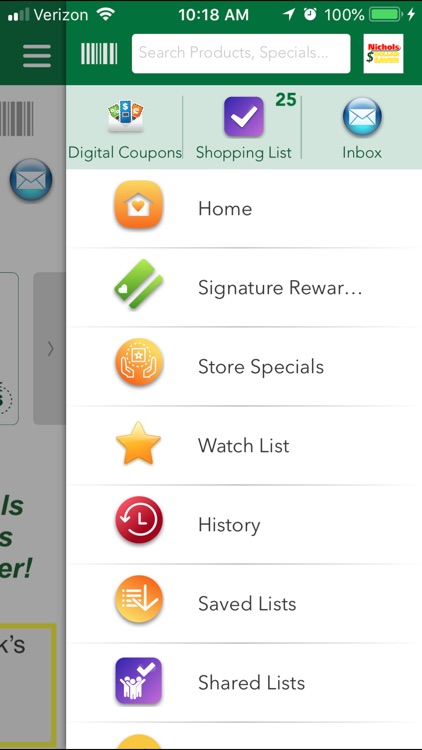The width and height of the screenshot is (422, 750).
Task: Select the Saved Lists menu item
Action: point(244,604)
